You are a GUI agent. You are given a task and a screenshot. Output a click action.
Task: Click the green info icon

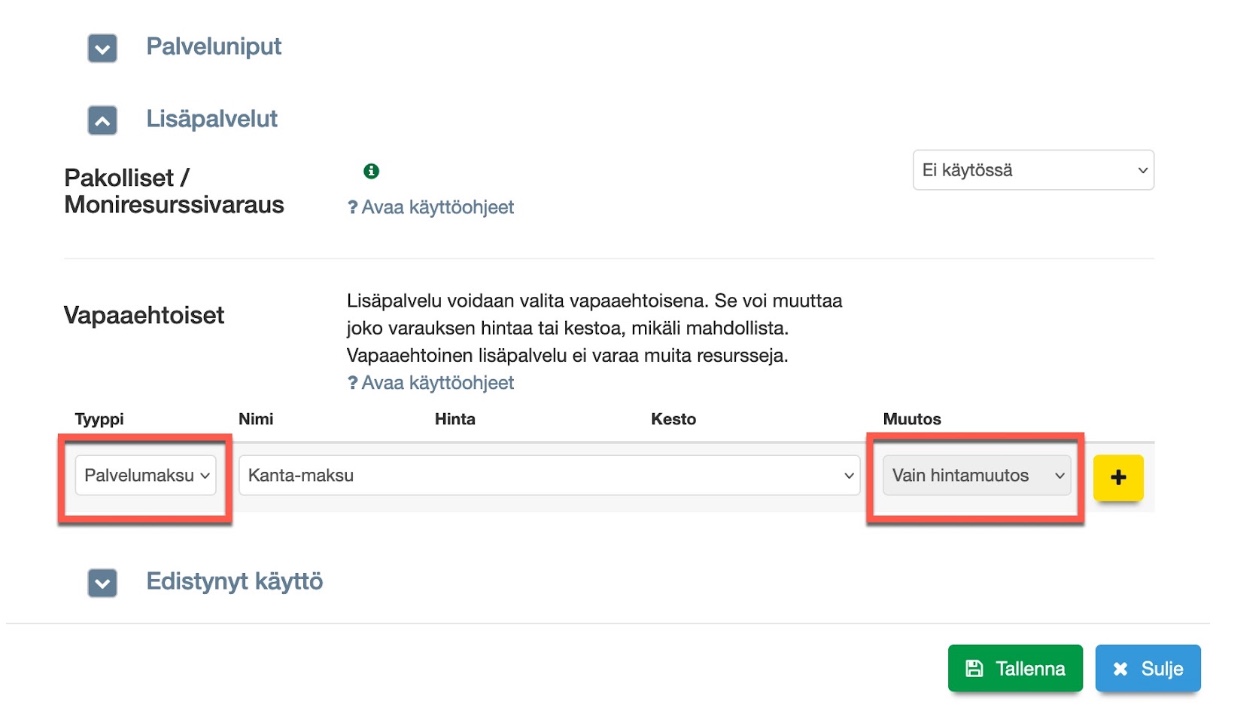coord(371,171)
